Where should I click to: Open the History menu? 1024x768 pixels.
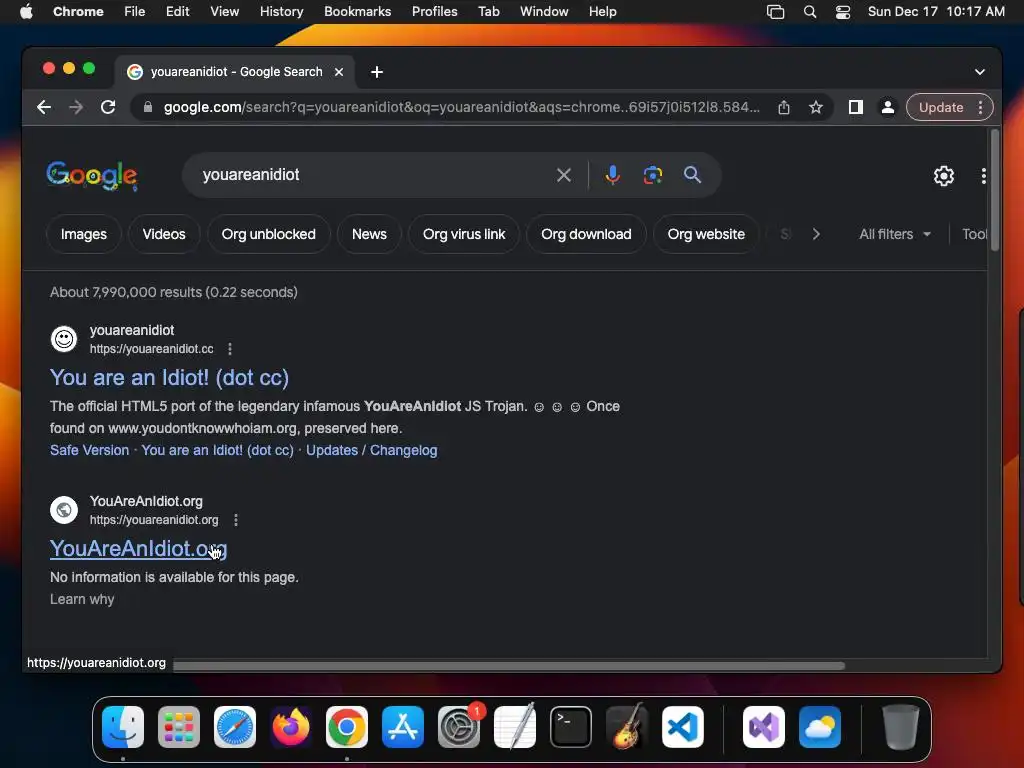coord(281,12)
